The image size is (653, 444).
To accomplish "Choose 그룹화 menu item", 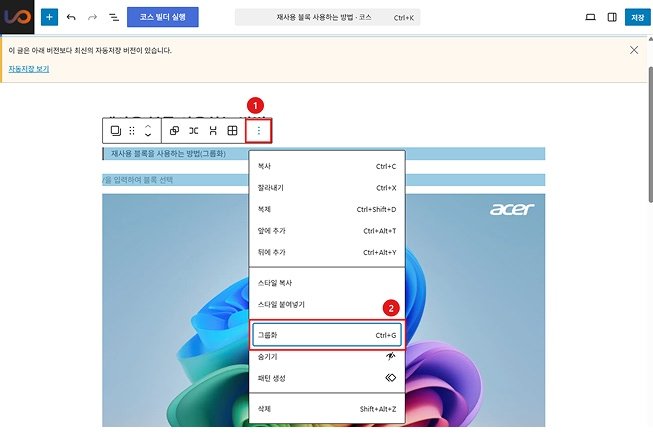I will tap(327, 335).
